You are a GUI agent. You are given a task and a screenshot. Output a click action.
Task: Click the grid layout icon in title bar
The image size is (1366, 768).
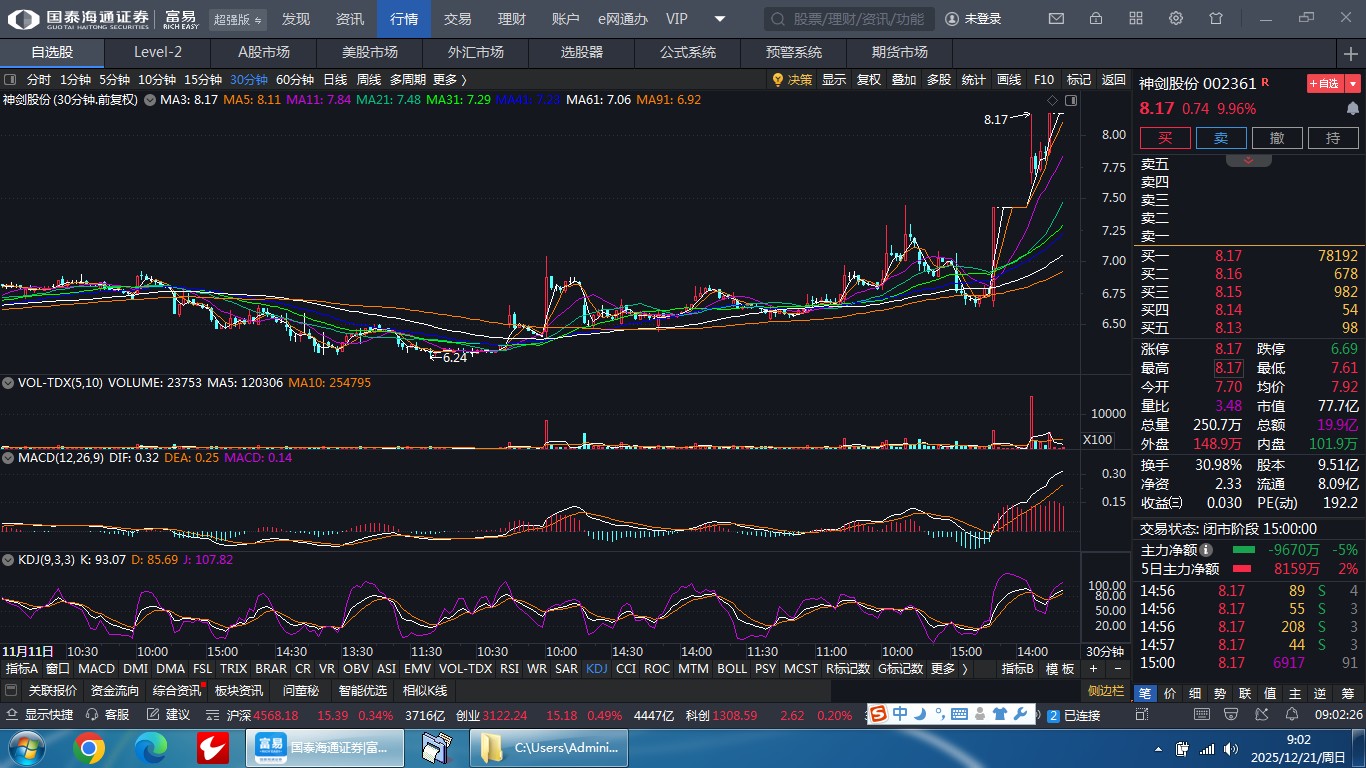(x=1136, y=19)
